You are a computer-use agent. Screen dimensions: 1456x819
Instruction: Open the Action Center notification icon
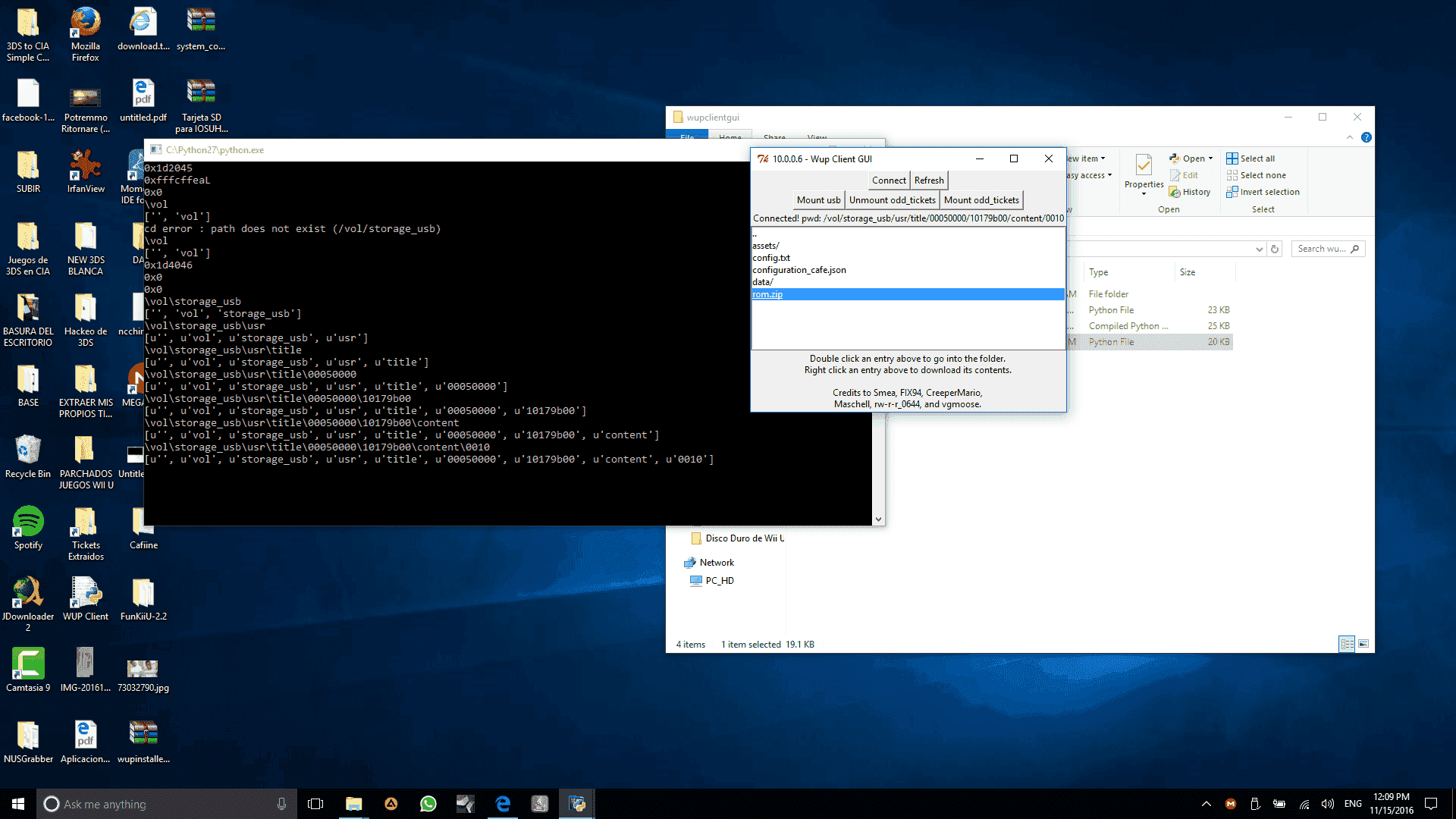(1431, 804)
